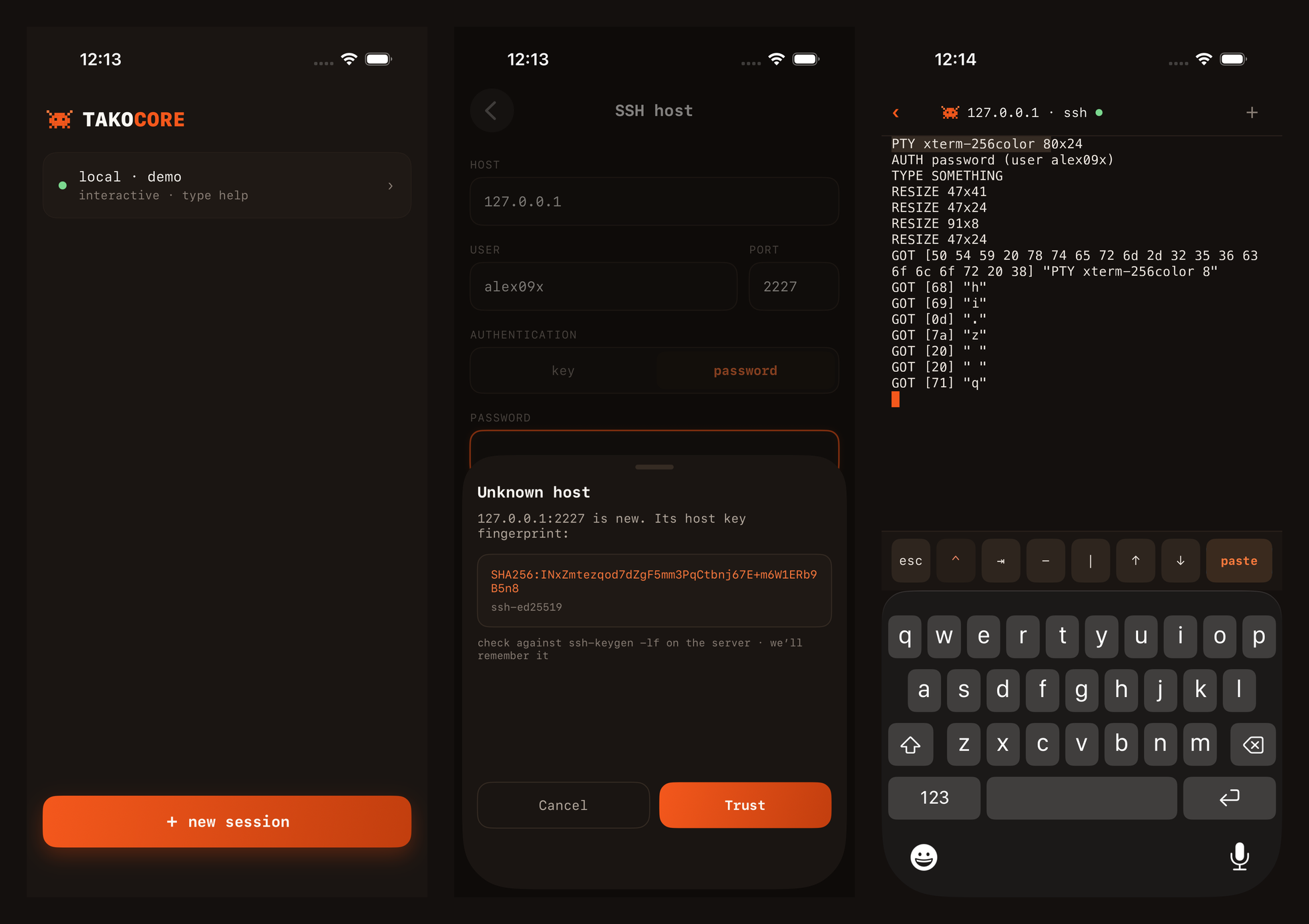Go back from the terminal session
Image resolution: width=1309 pixels, height=924 pixels.
(x=896, y=113)
